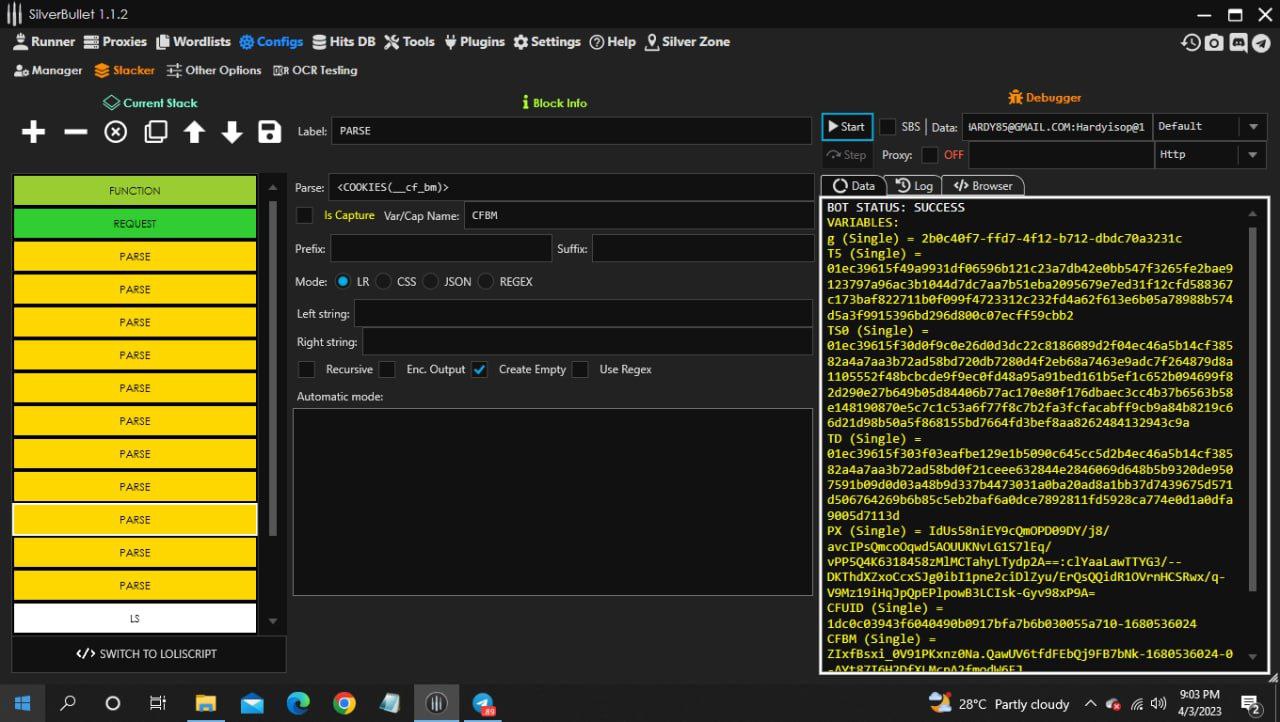
Task: Open Task View on taskbar
Action: pyautogui.click(x=158, y=703)
